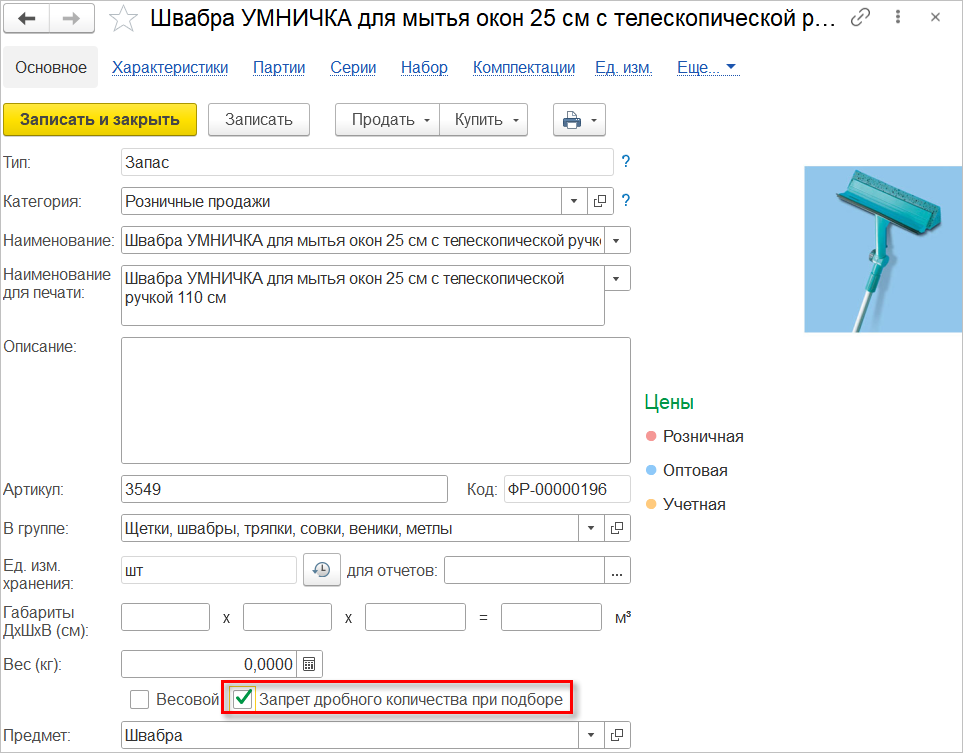The height and width of the screenshot is (753, 963).
Task: Open the Купить dropdown button
Action: pyautogui.click(x=484, y=120)
